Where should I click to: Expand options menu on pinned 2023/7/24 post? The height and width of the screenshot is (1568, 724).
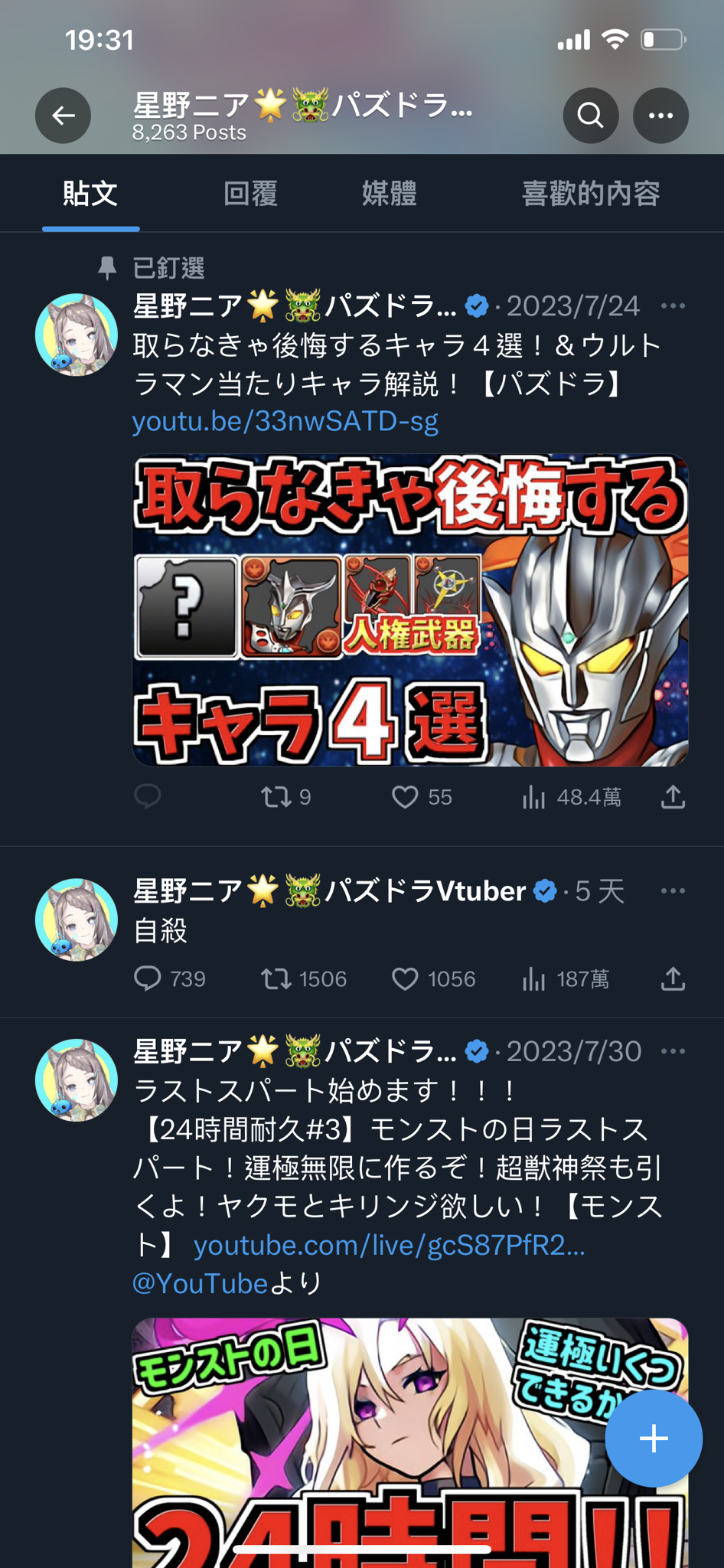point(673,306)
